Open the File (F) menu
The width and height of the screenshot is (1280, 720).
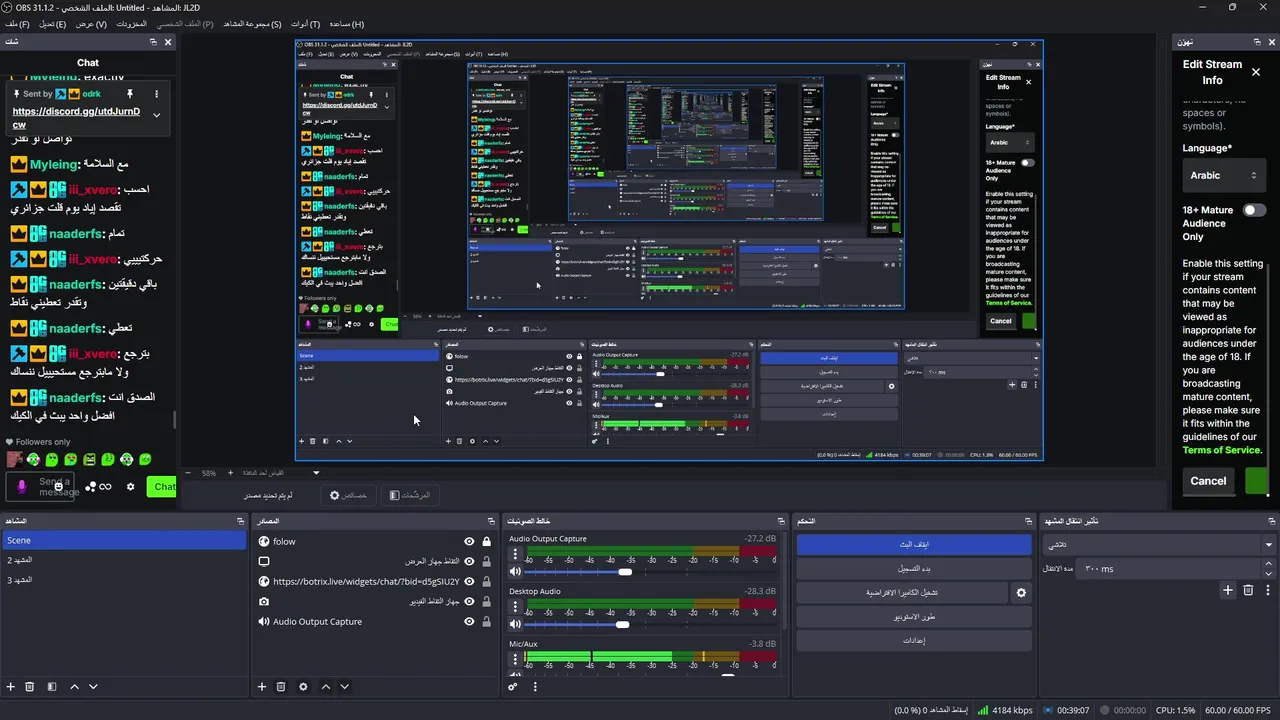pyautogui.click(x=17, y=23)
